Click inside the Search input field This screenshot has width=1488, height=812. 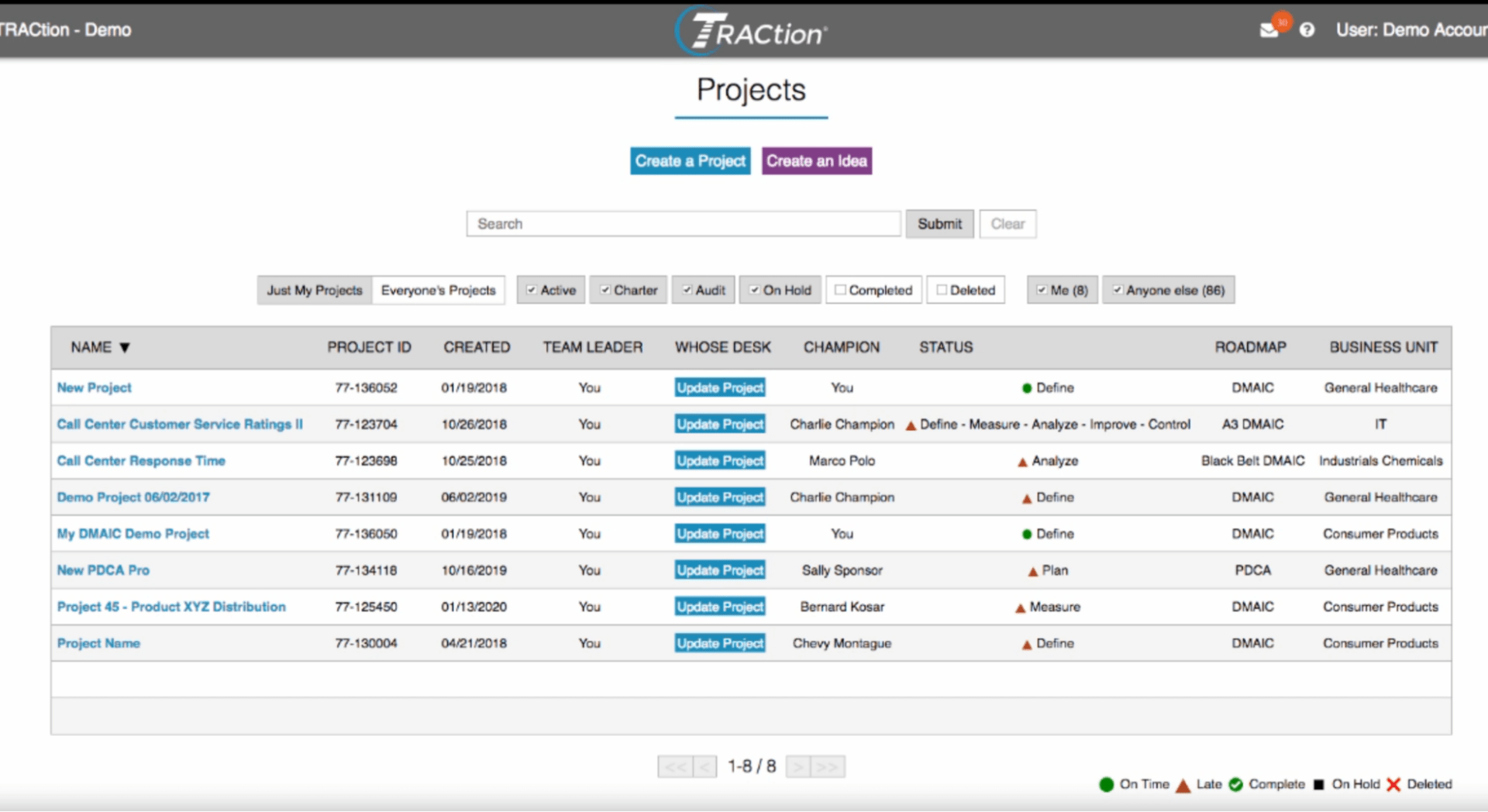[x=683, y=223]
